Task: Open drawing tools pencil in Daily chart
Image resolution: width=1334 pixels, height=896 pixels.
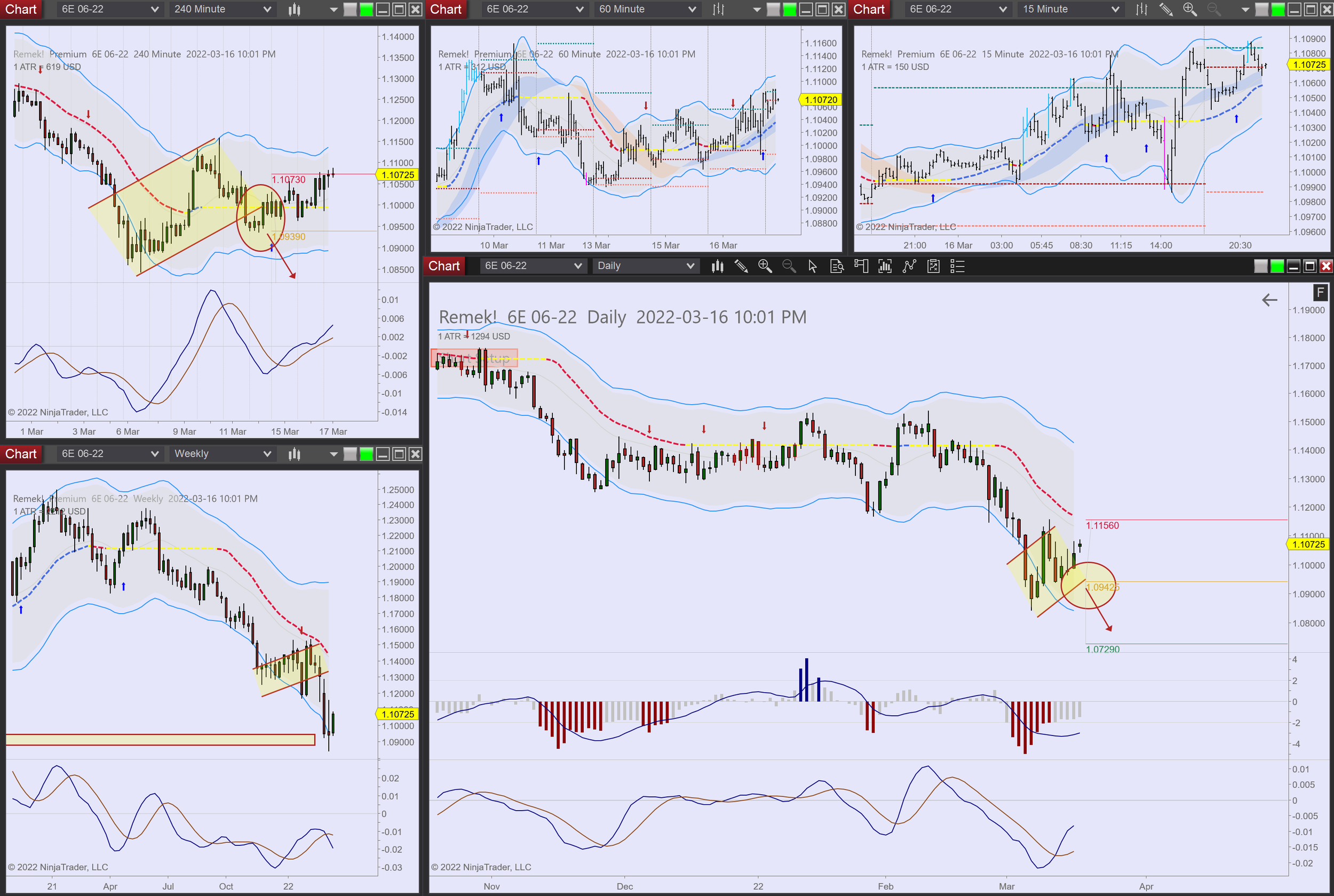Action: (x=741, y=266)
